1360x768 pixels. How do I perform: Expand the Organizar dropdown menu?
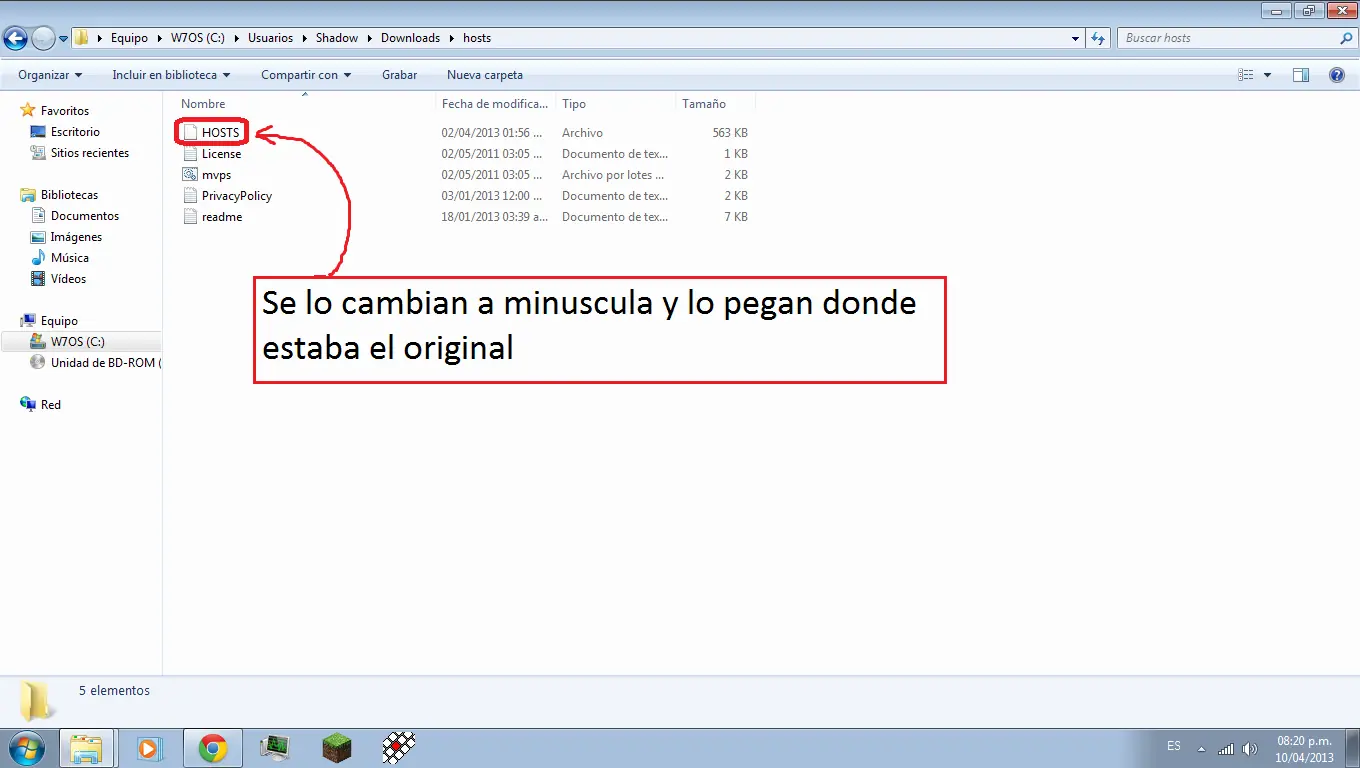50,75
